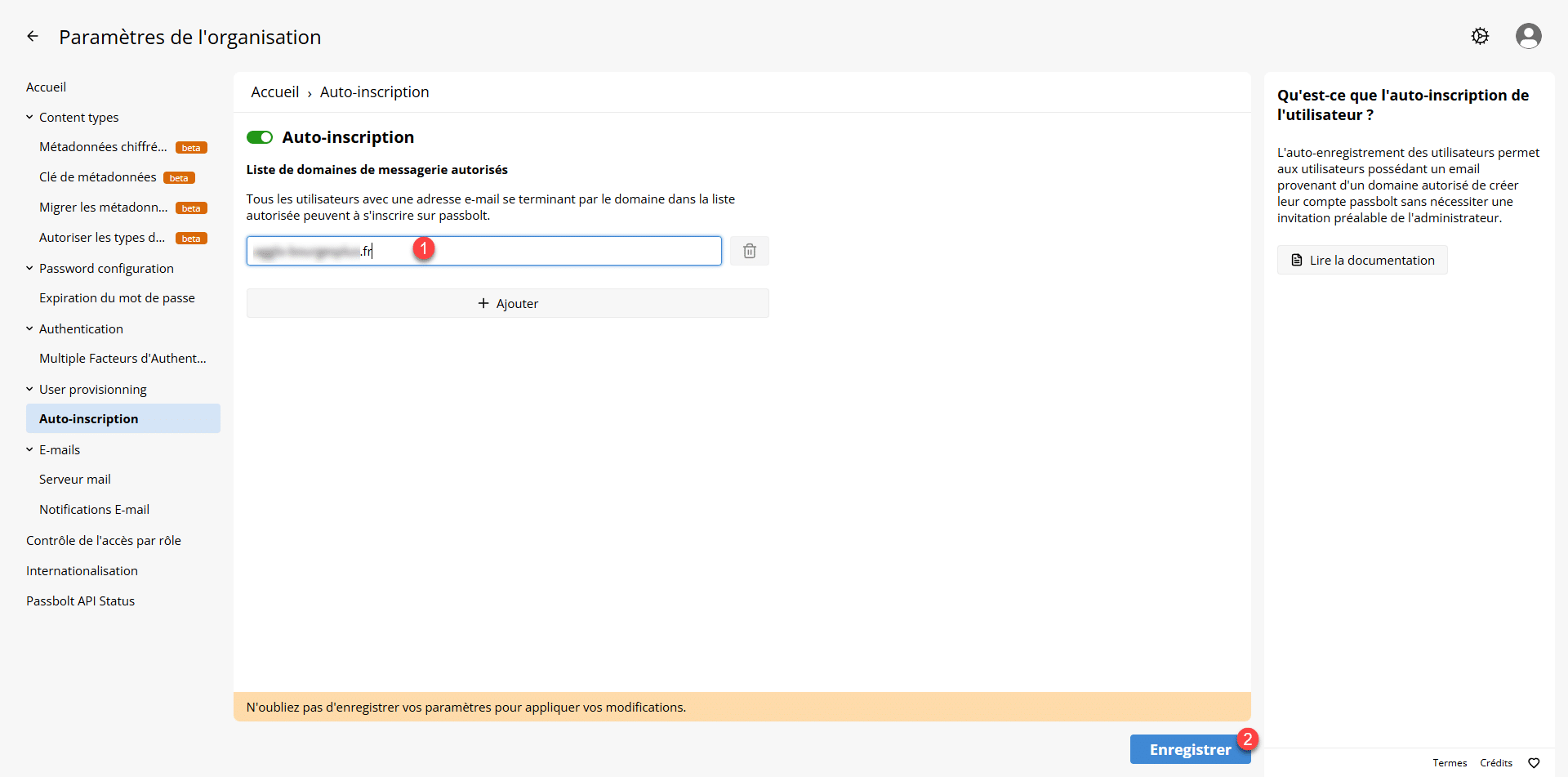Collapse the Content types section
The image size is (1568, 777).
(x=29, y=118)
